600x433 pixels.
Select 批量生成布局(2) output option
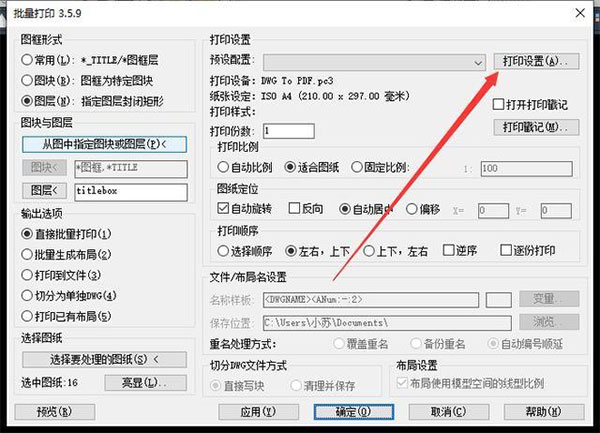click(x=27, y=254)
